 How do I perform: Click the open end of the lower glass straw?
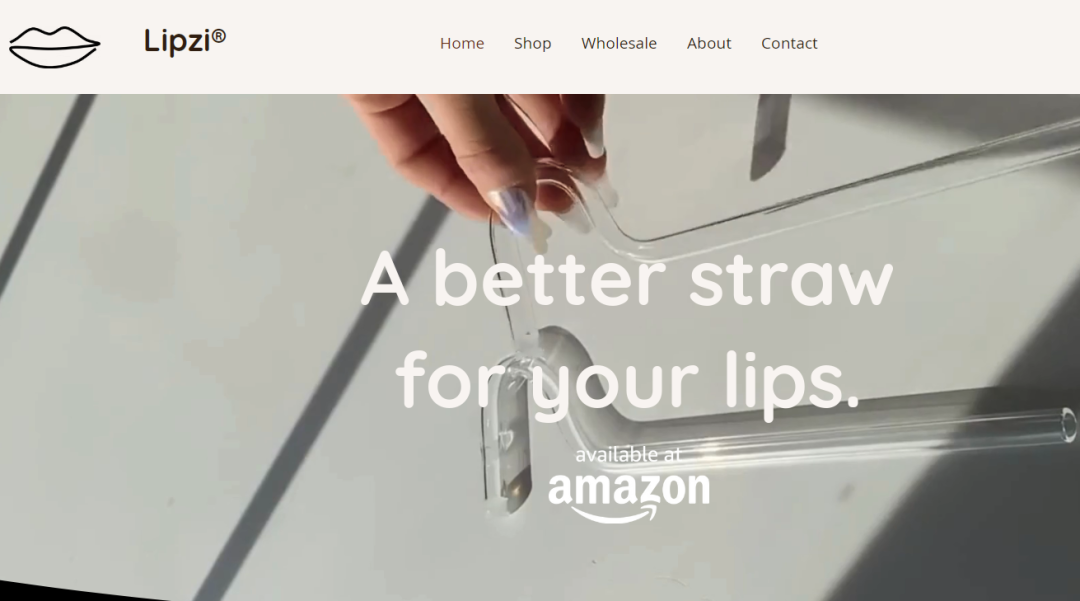click(1068, 423)
